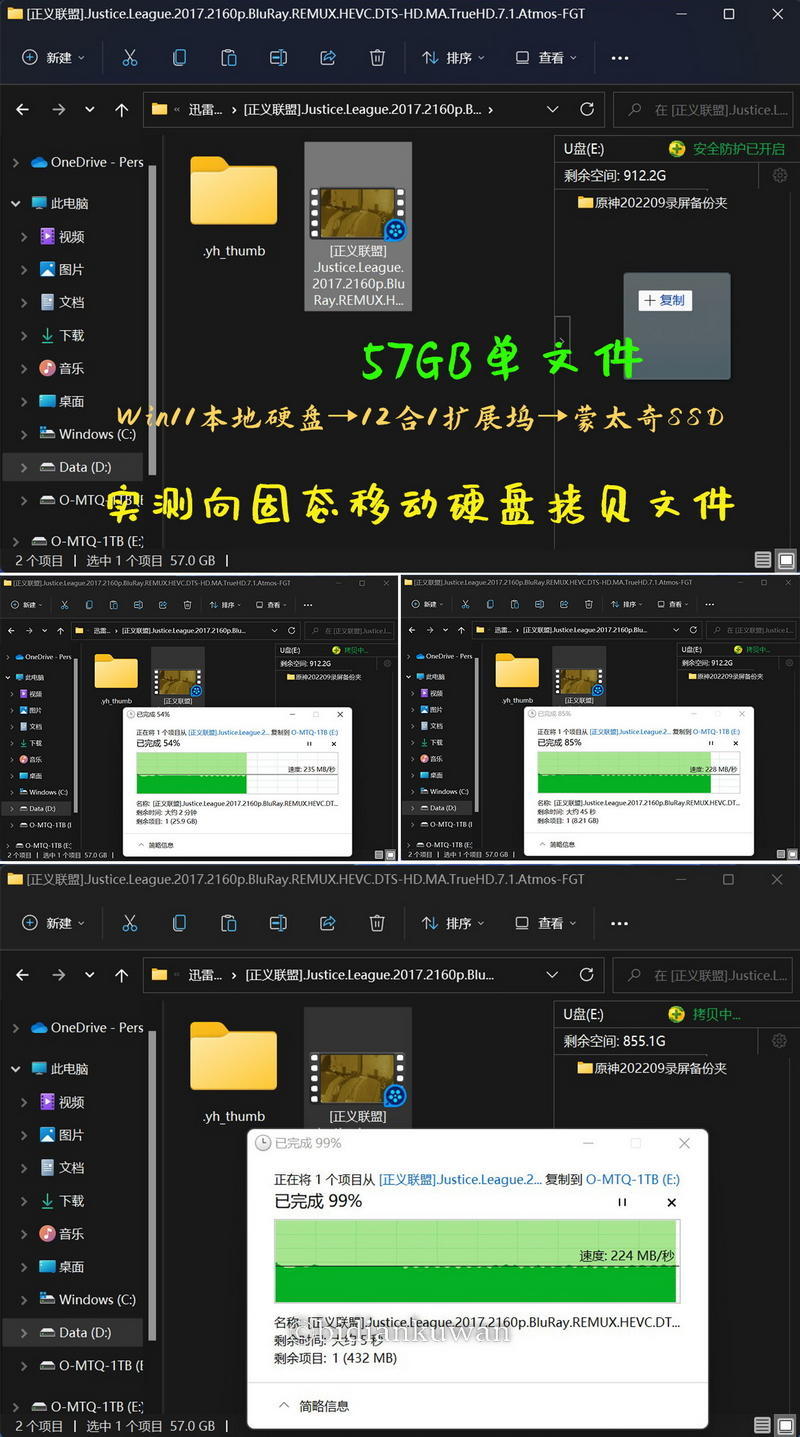Click the search box in the top window
The width and height of the screenshot is (800, 1437).
click(x=701, y=109)
